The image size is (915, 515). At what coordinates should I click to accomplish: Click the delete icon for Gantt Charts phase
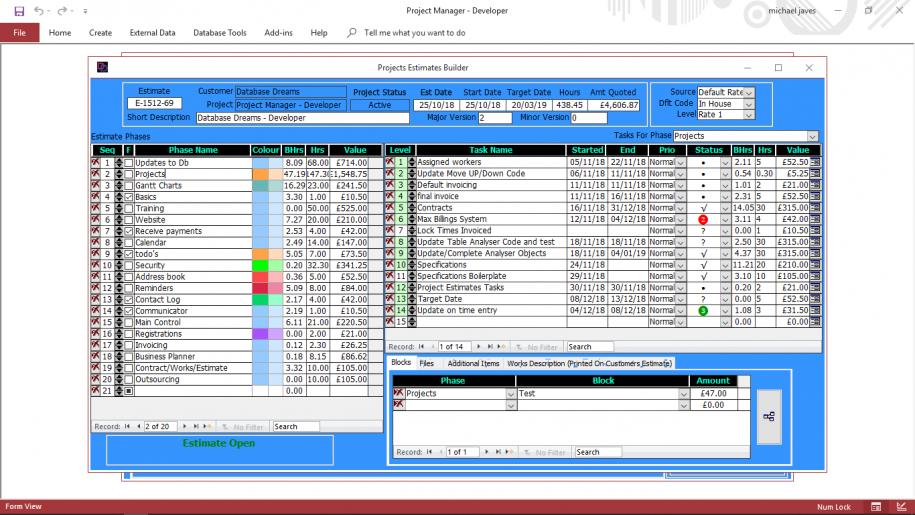96,185
